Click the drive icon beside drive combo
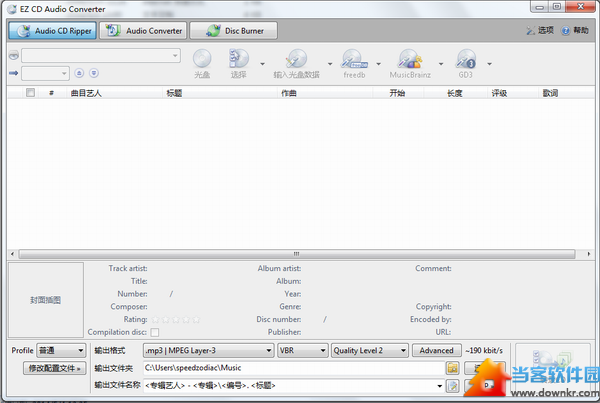 pos(14,55)
